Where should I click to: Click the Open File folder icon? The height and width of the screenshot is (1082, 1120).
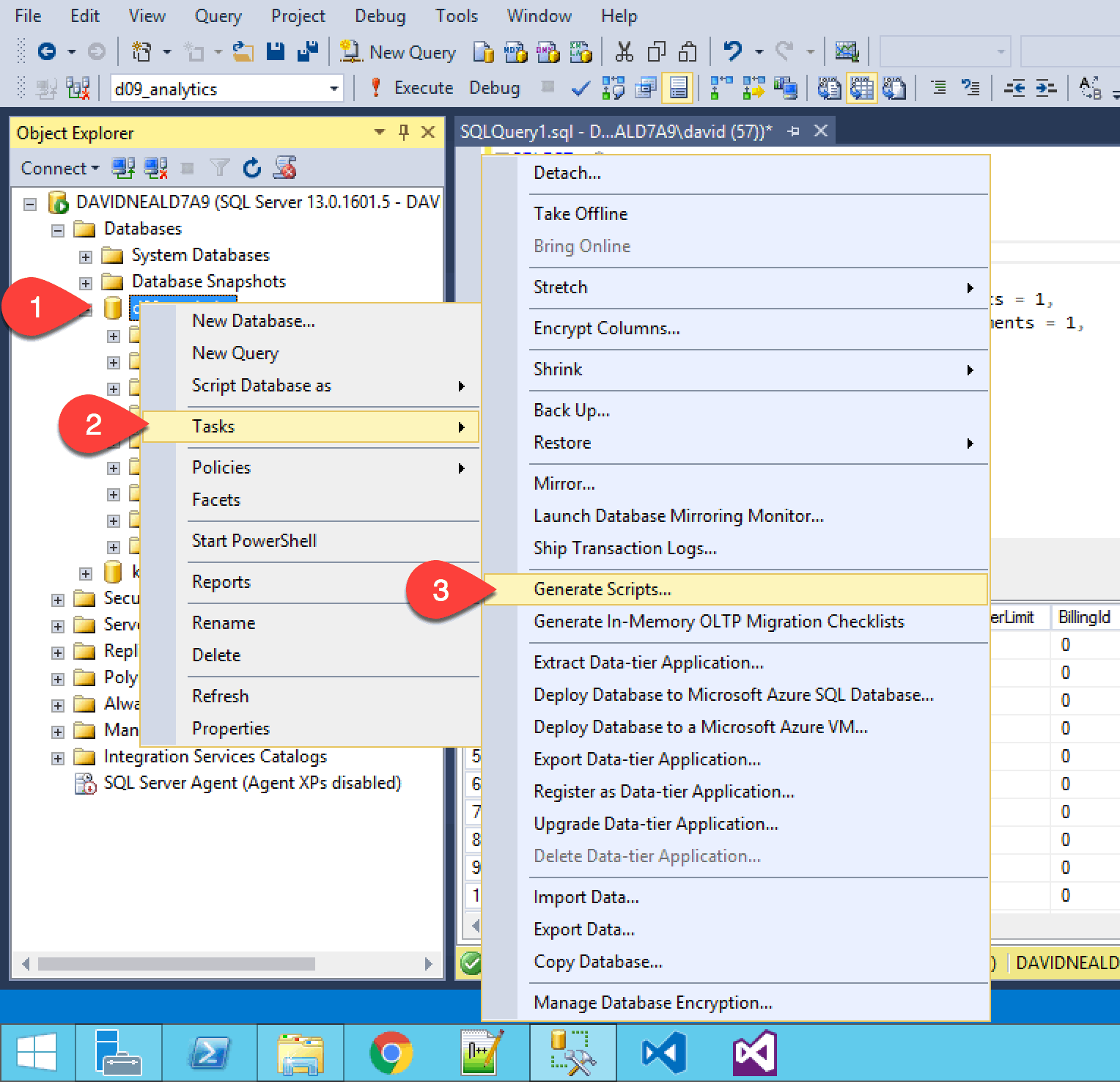pyautogui.click(x=243, y=51)
